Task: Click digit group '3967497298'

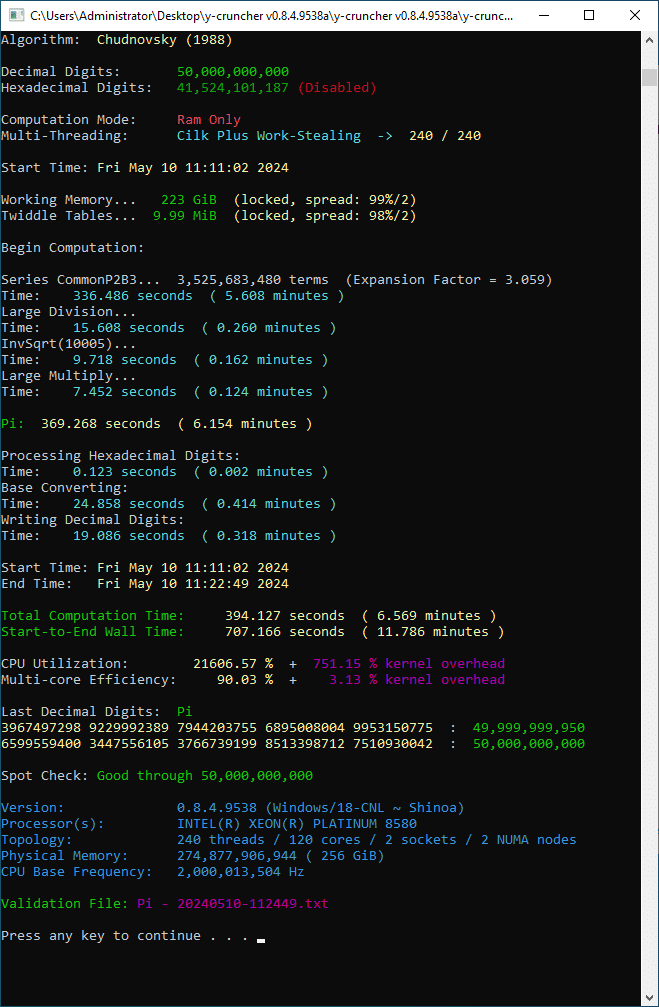Action: [x=40, y=728]
